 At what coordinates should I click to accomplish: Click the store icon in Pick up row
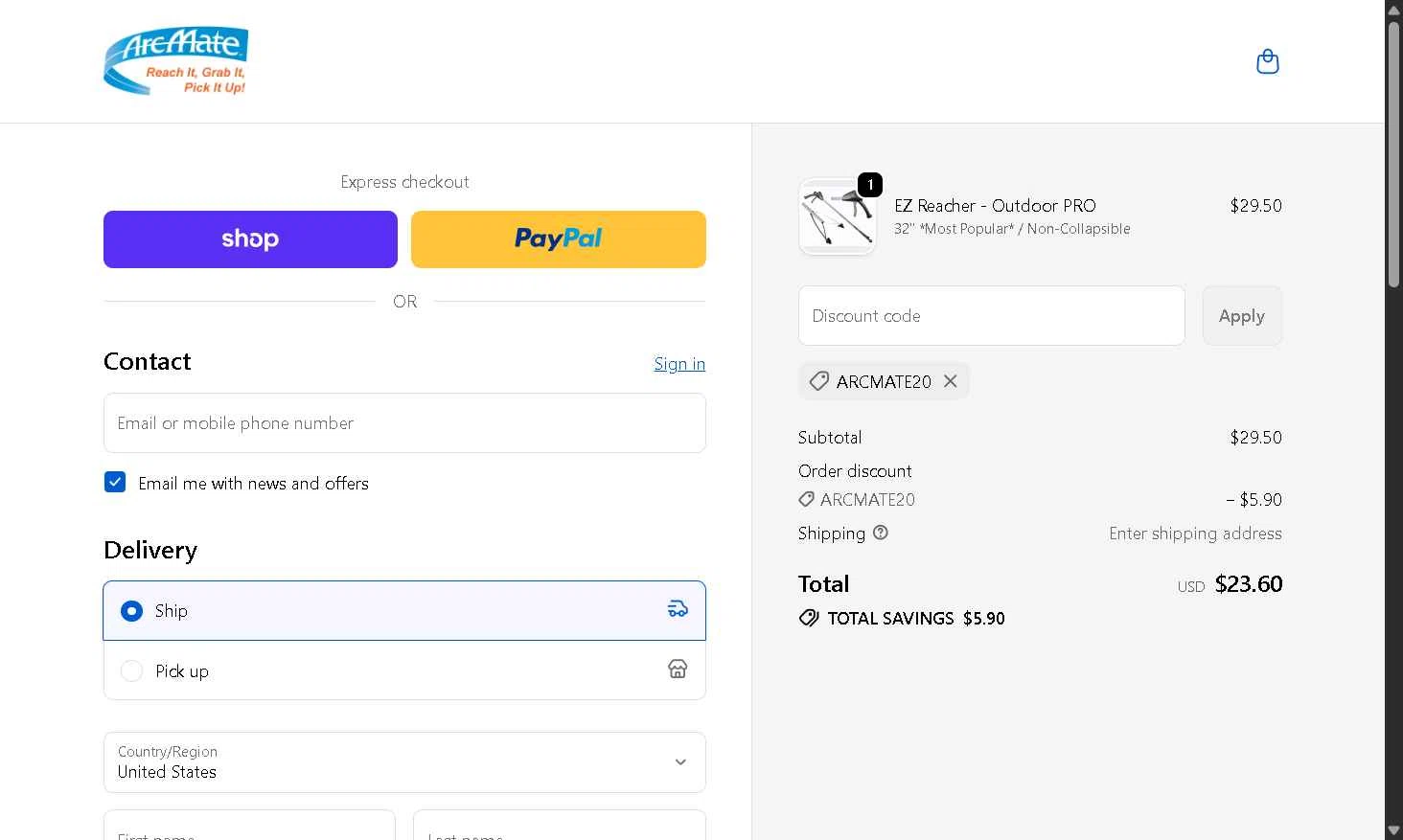click(678, 670)
